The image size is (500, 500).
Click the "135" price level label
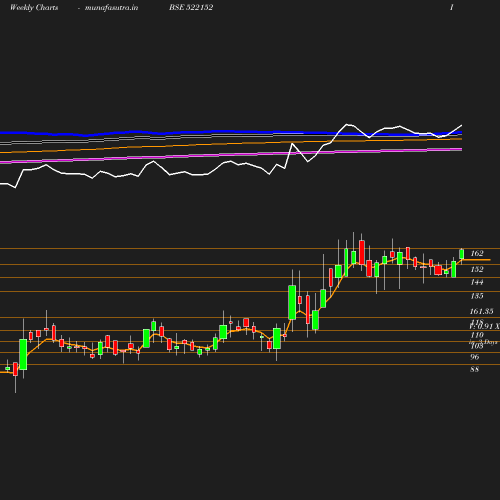(x=477, y=296)
